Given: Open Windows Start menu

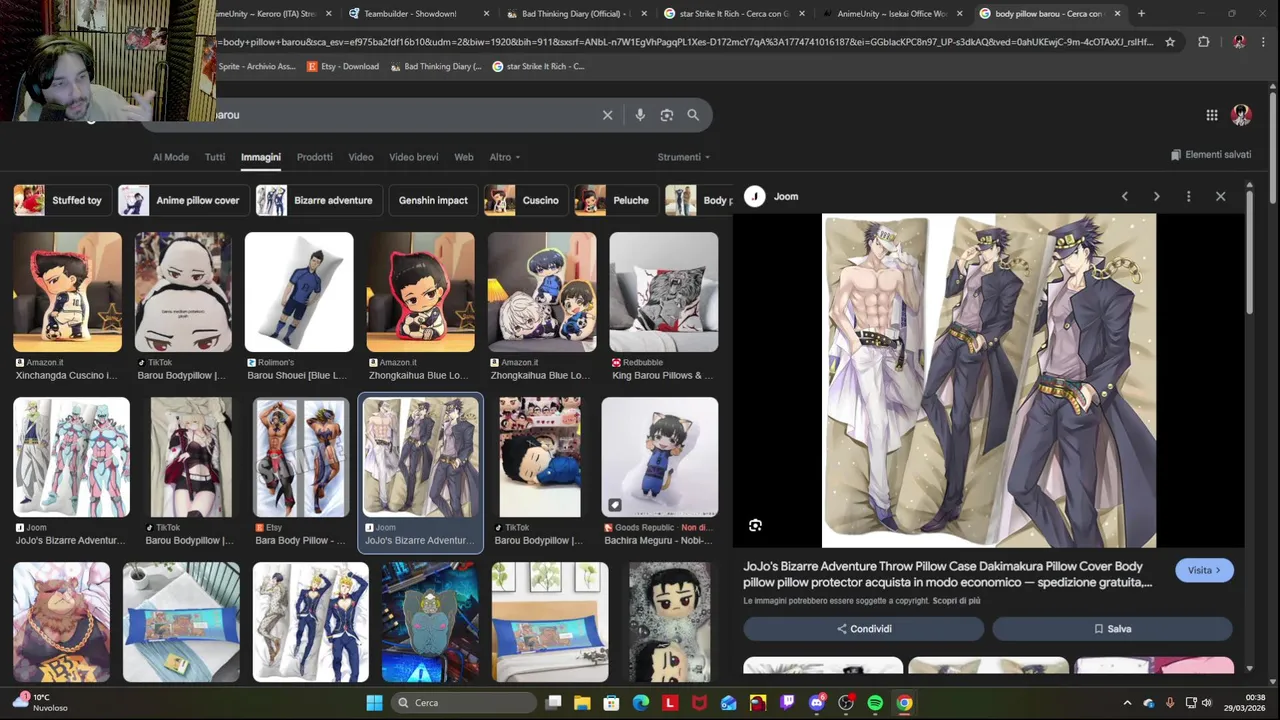Looking at the screenshot, I should (x=374, y=703).
